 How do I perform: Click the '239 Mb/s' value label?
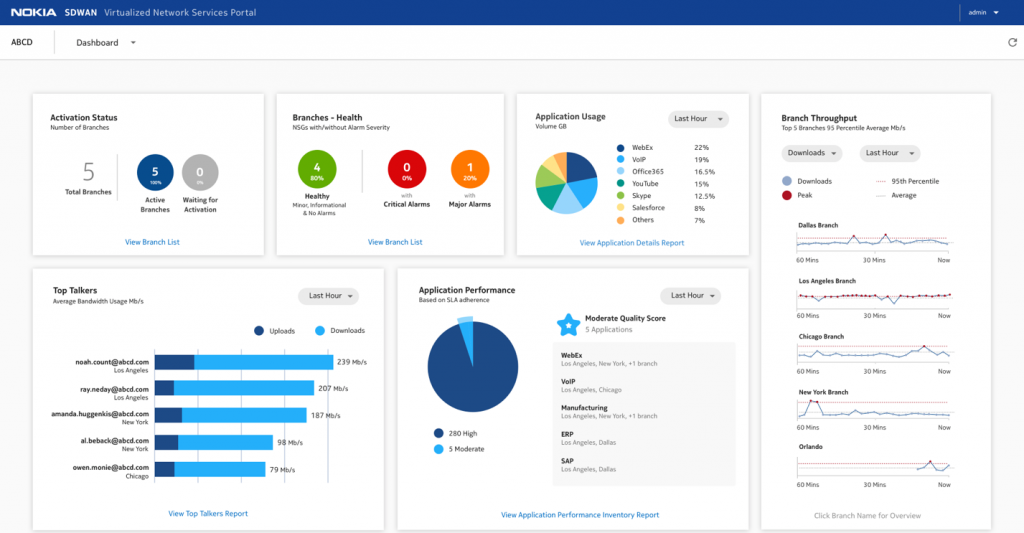coord(352,362)
